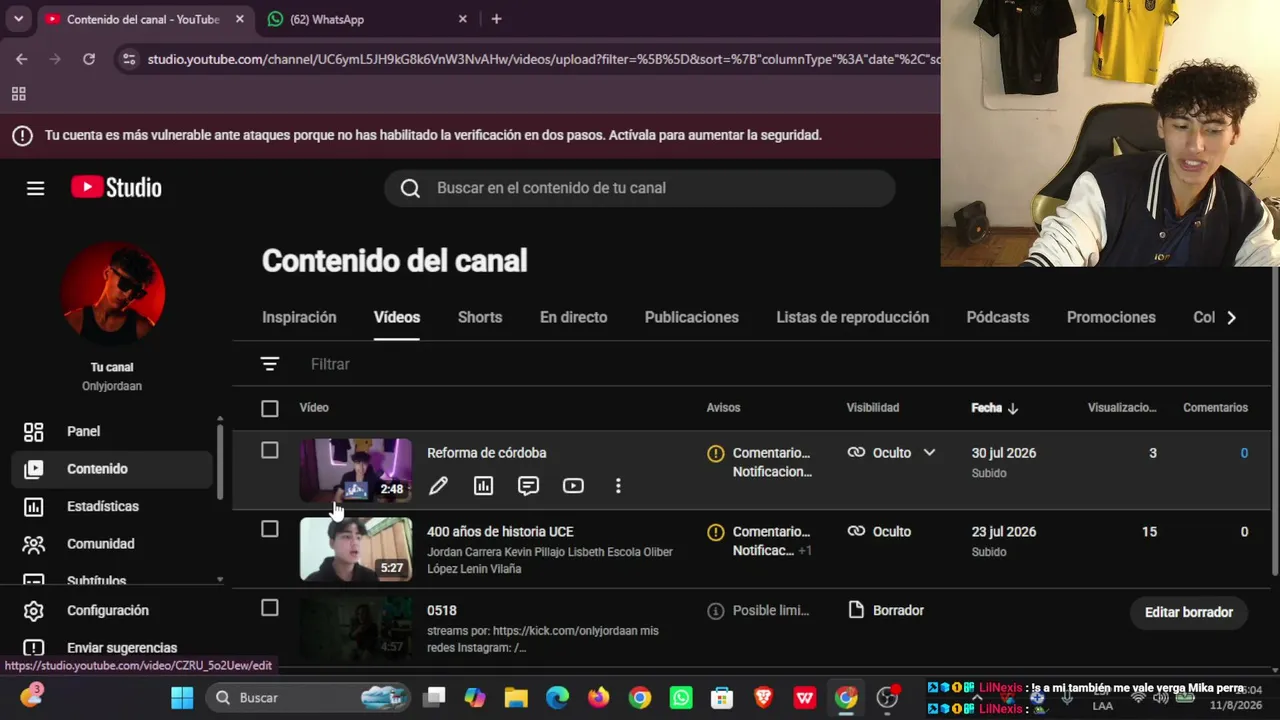This screenshot has width=1280, height=720.
Task: Click the sidebar vertical scrollbar
Action: (x=220, y=460)
